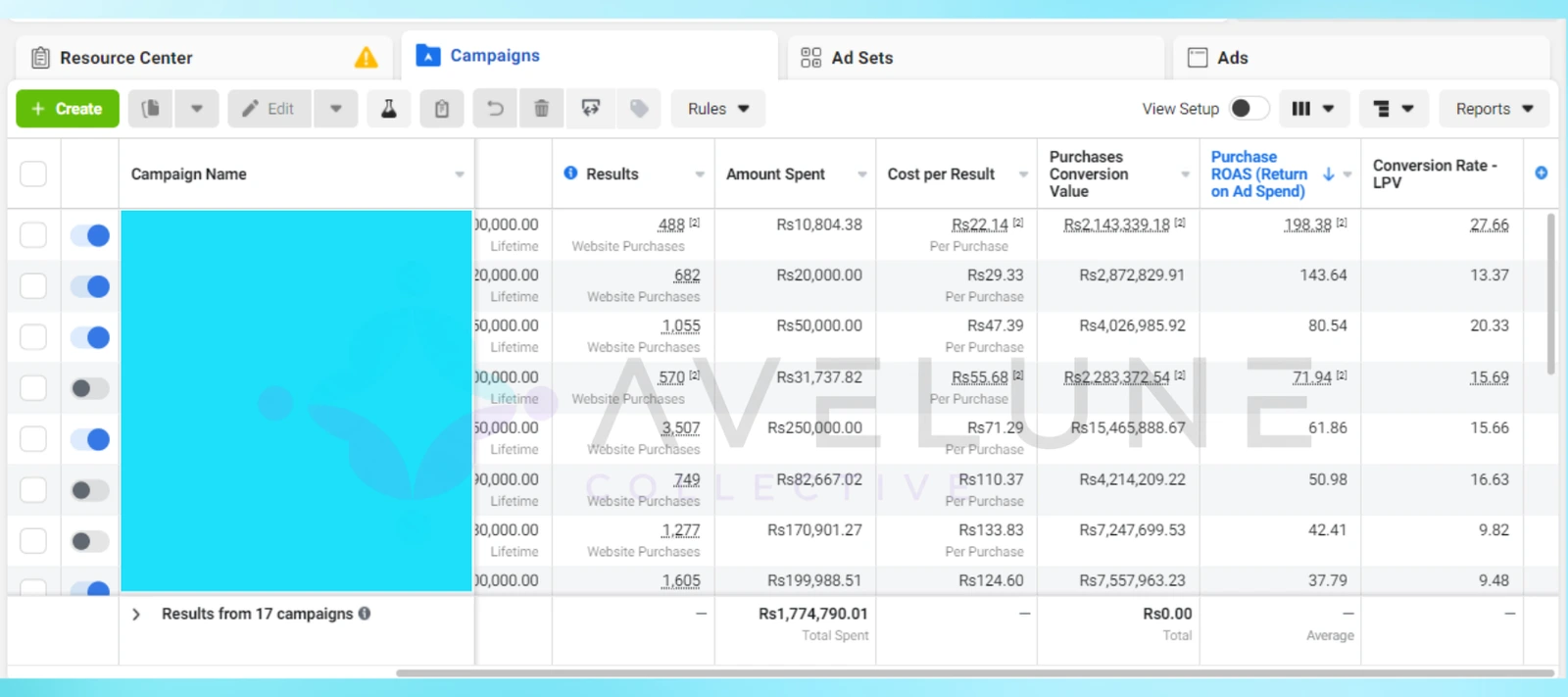Open the Amount Spent column dropdown arrow
This screenshot has height=697, width=1568.
pos(862,174)
